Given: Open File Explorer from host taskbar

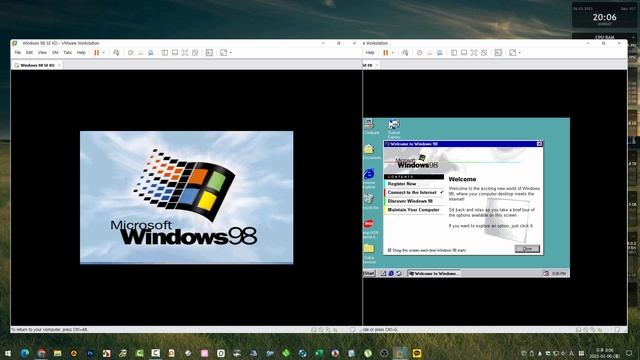Looking at the screenshot, I should pyautogui.click(x=58, y=353).
